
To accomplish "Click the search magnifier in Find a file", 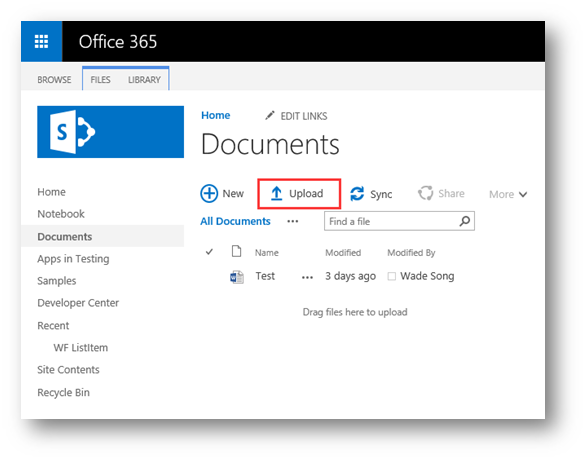I will click(x=465, y=221).
